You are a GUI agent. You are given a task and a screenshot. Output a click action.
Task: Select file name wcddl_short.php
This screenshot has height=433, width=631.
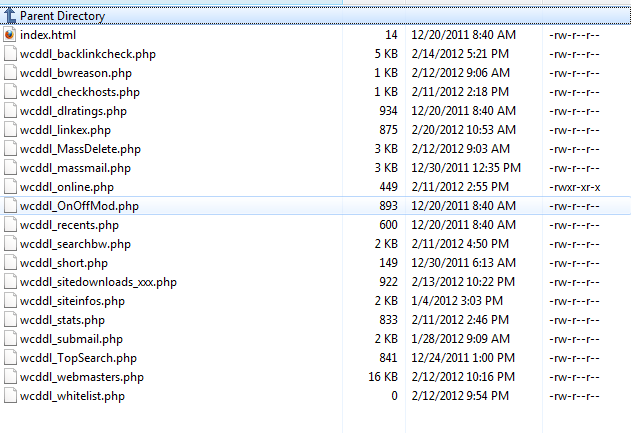pos(64,263)
